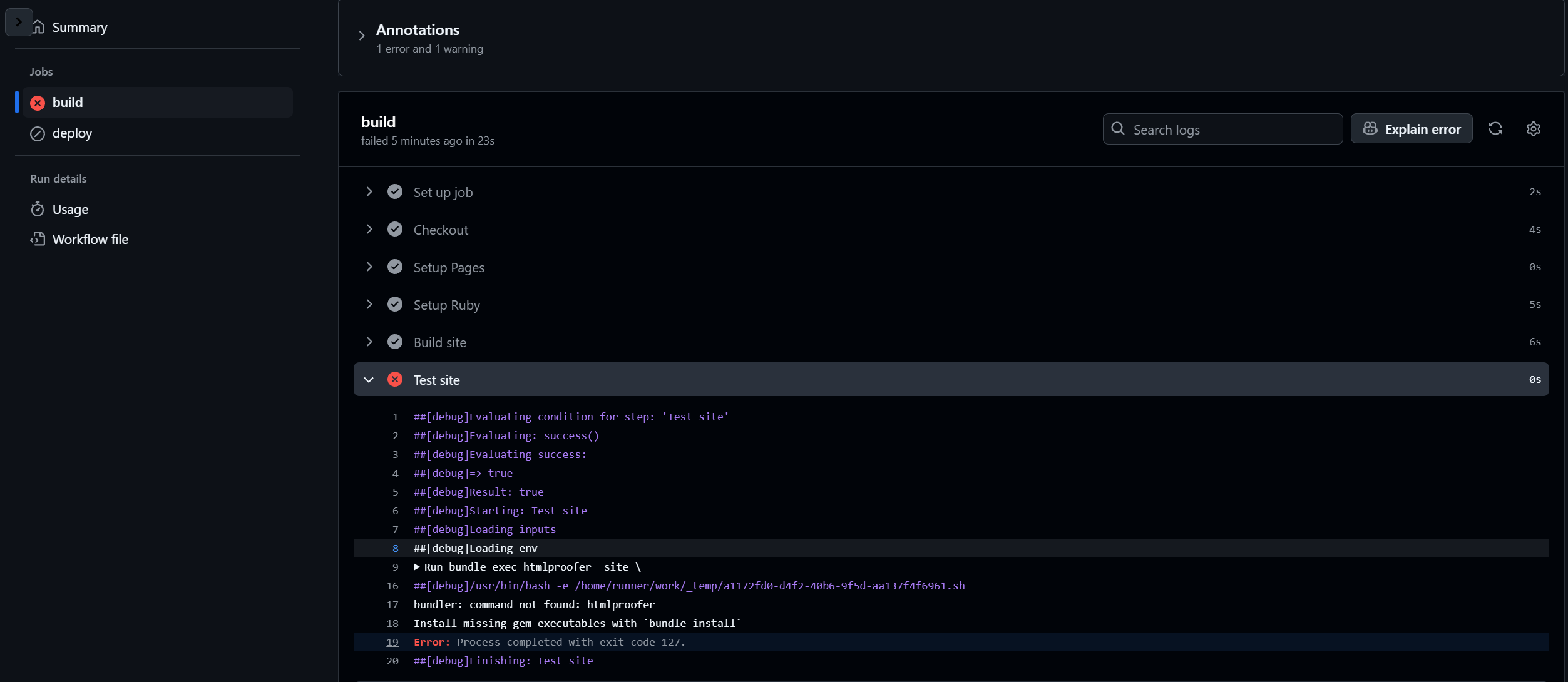Click the Workflow file code icon
This screenshot has width=1568, height=682.
38,239
